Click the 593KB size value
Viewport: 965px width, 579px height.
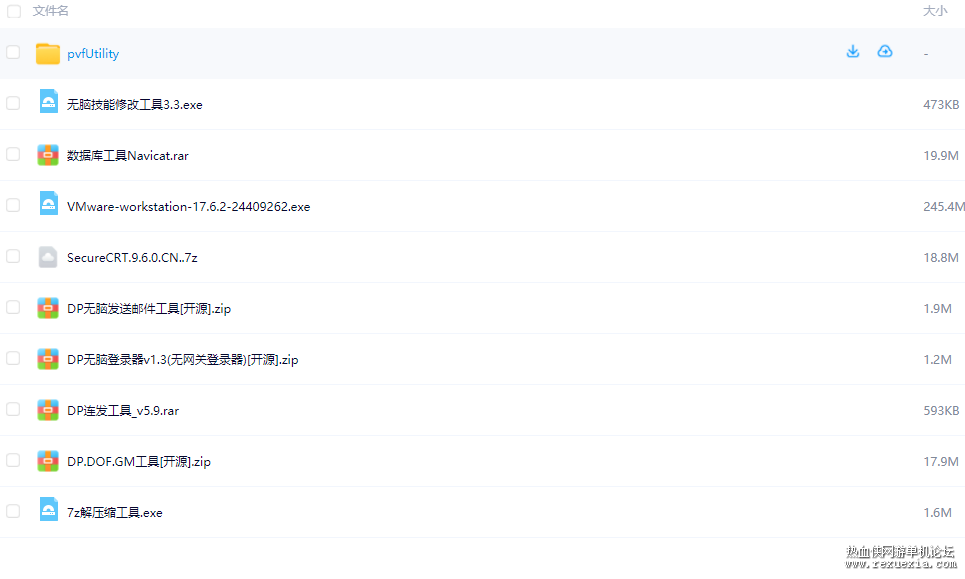click(x=941, y=411)
